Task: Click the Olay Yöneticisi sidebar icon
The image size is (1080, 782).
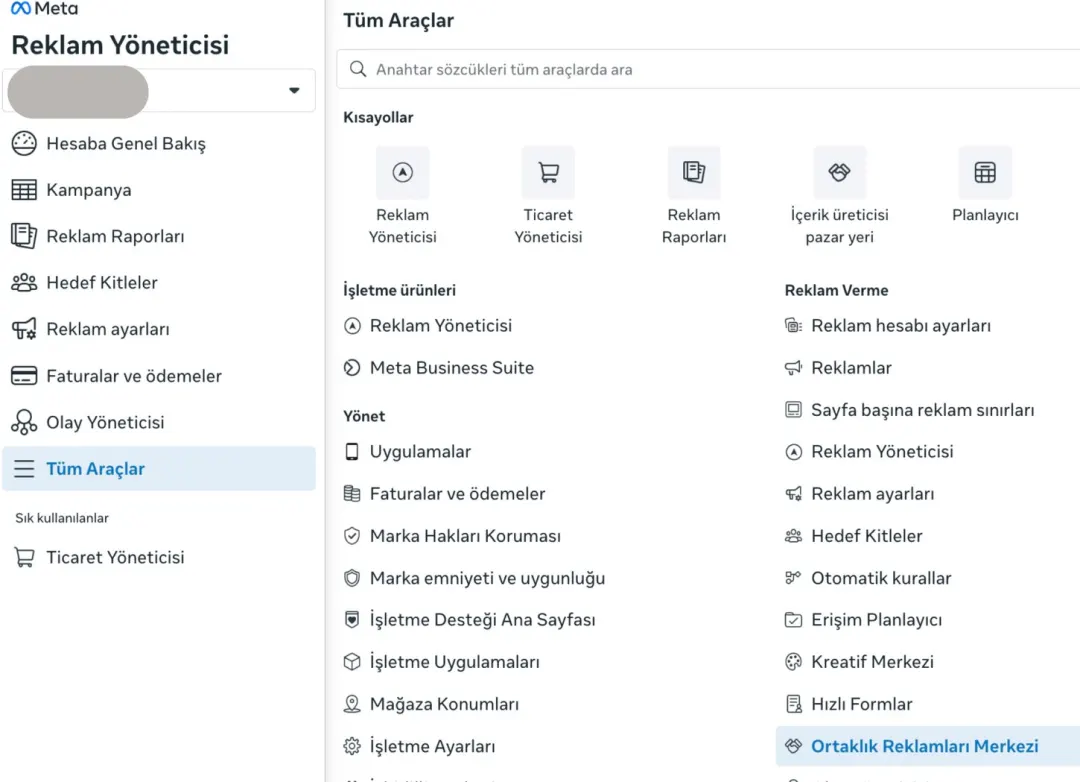Action: (x=24, y=422)
